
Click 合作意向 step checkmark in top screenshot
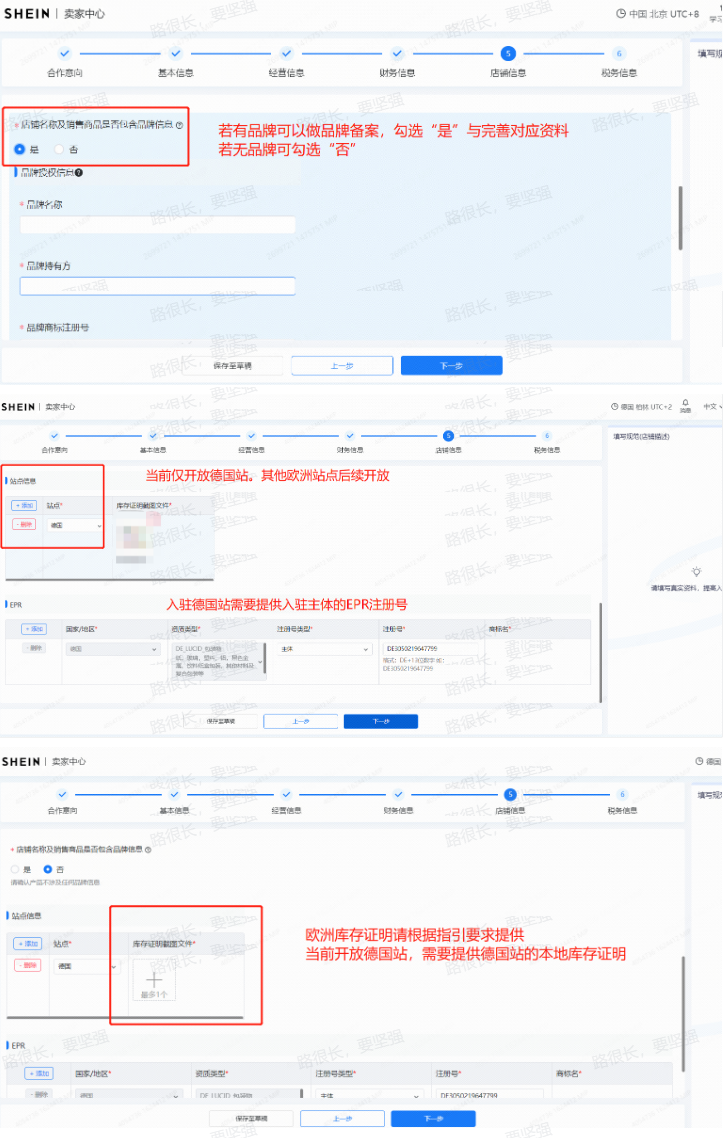pyautogui.click(x=65, y=53)
